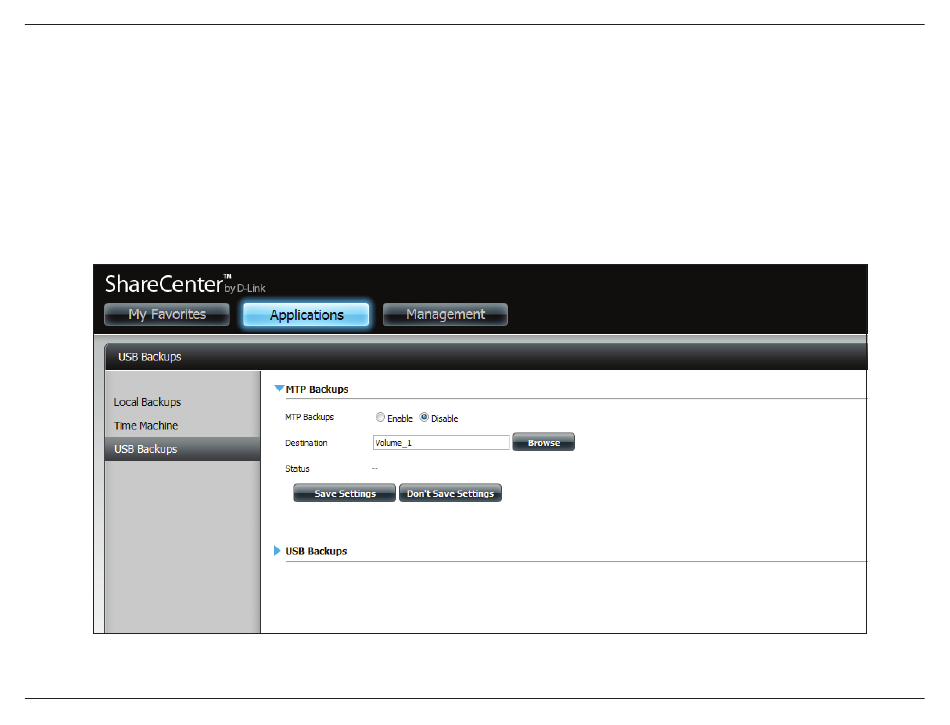Image resolution: width=950 pixels, height=725 pixels.
Task: Click the ShareCenter by D-Link logo
Action: coord(185,284)
